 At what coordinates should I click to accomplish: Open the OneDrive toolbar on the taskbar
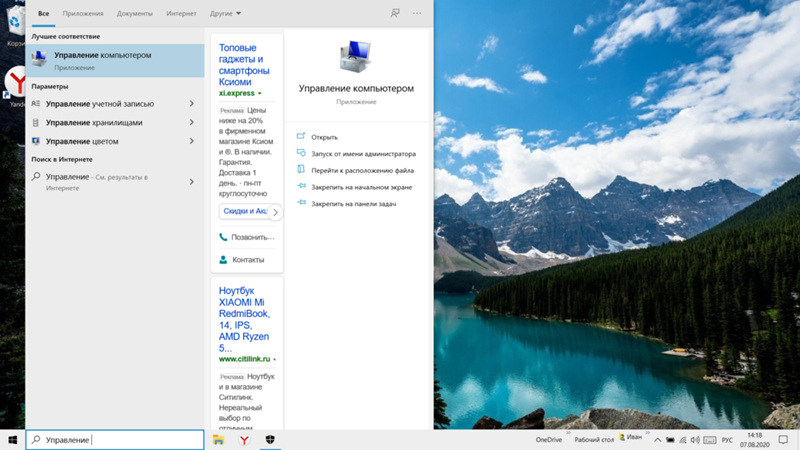(x=548, y=440)
